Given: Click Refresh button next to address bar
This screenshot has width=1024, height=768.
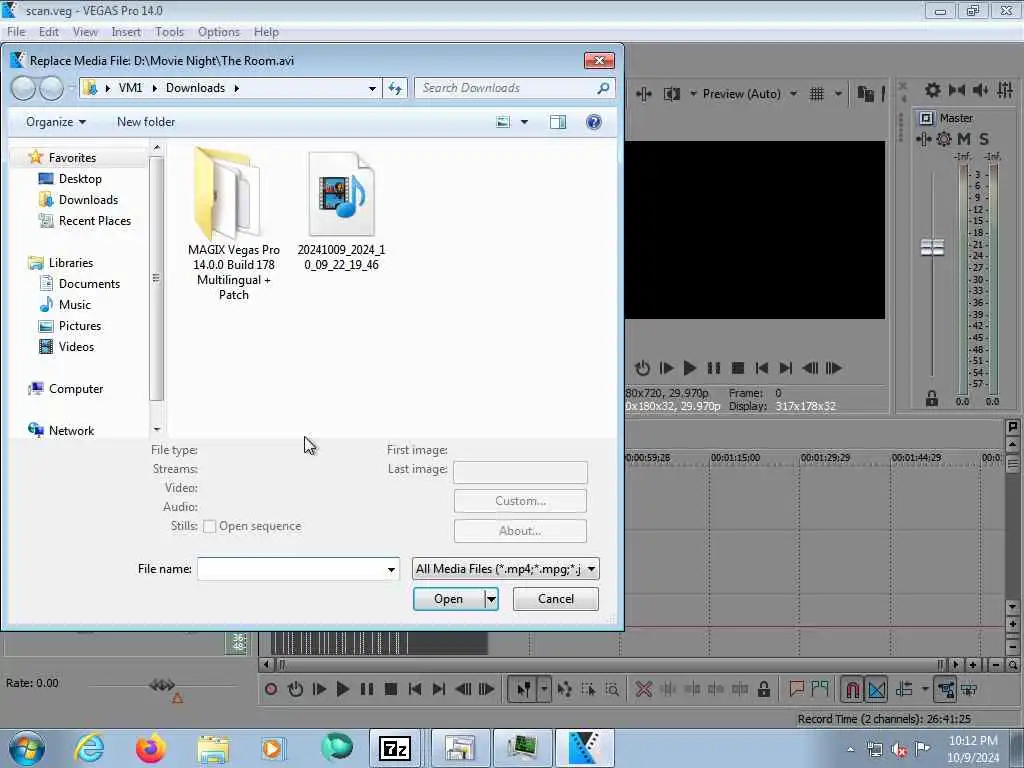Looking at the screenshot, I should [x=395, y=88].
